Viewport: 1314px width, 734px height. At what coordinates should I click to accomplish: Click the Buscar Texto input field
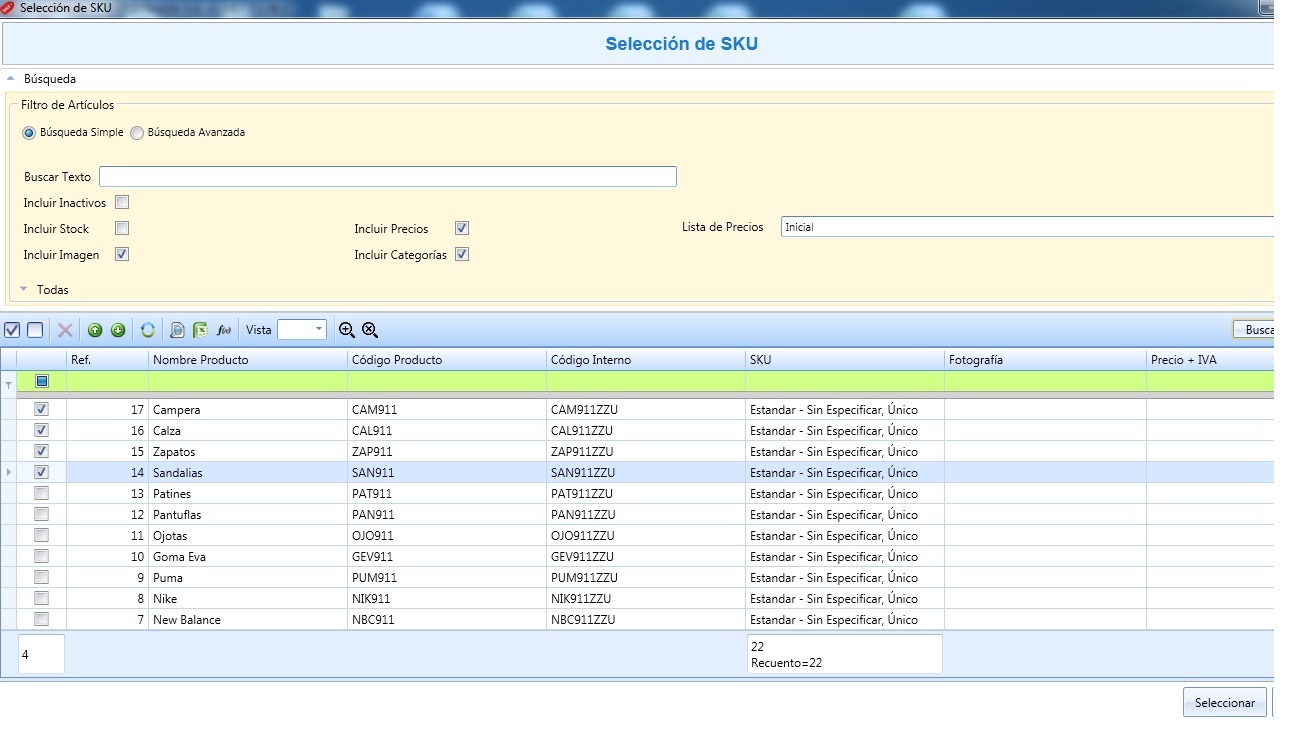[388, 176]
